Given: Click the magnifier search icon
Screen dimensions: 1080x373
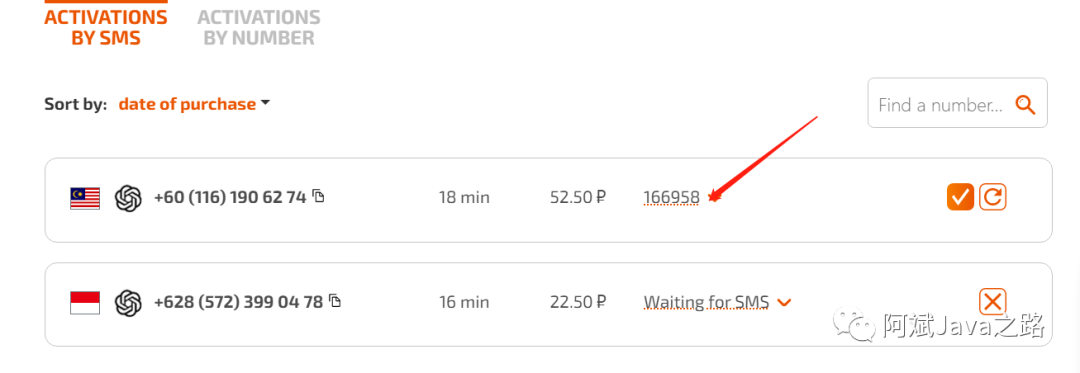Looking at the screenshot, I should click(x=1026, y=105).
